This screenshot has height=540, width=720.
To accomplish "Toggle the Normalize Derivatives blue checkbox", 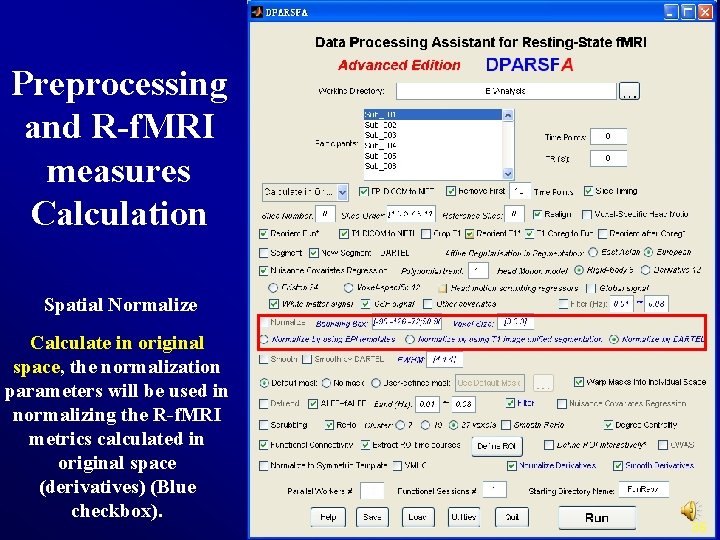I will 512,466.
